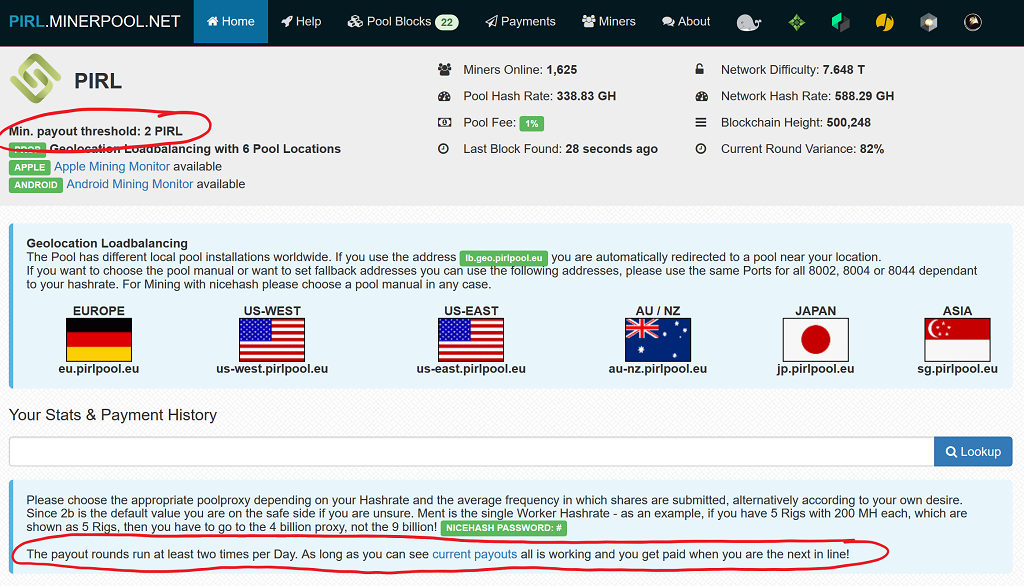Click the Pool Fee money icon
This screenshot has width=1024, height=586.
pos(444,122)
